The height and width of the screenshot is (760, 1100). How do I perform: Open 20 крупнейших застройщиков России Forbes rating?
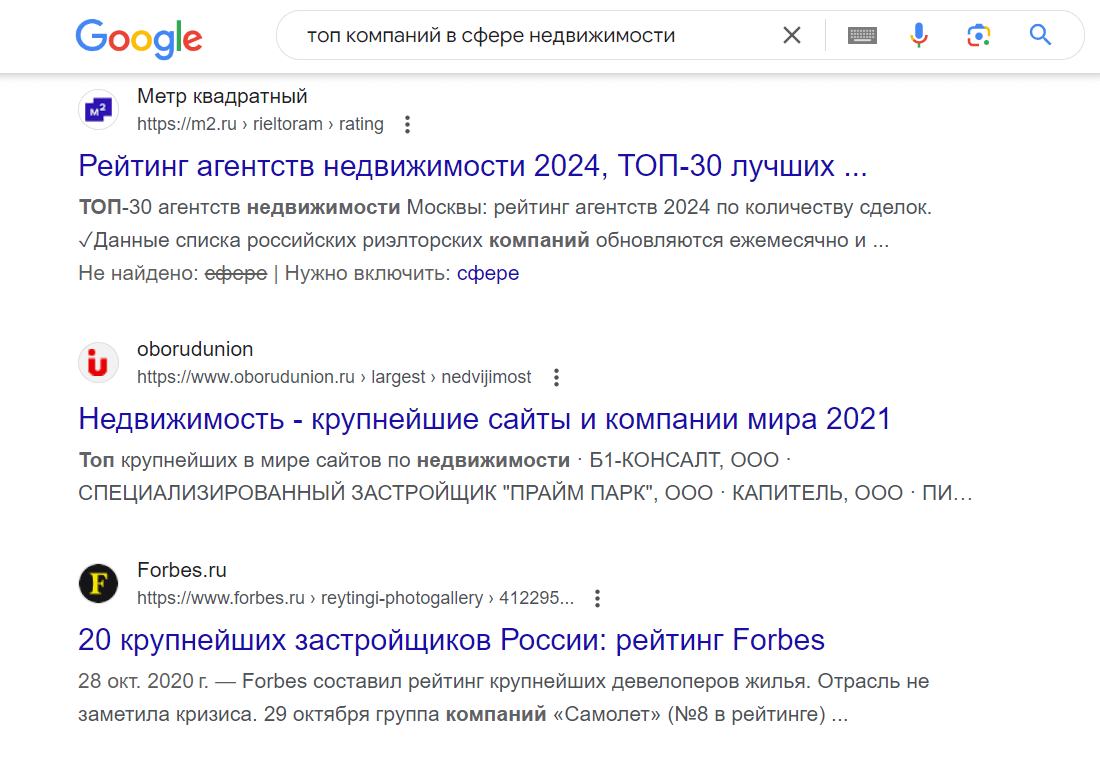452,640
